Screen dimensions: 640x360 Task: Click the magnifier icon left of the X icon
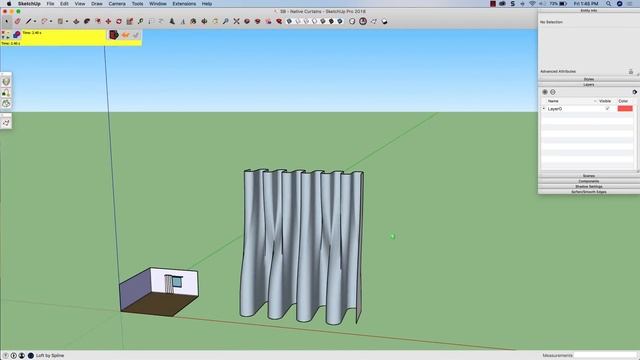(x=225, y=21)
